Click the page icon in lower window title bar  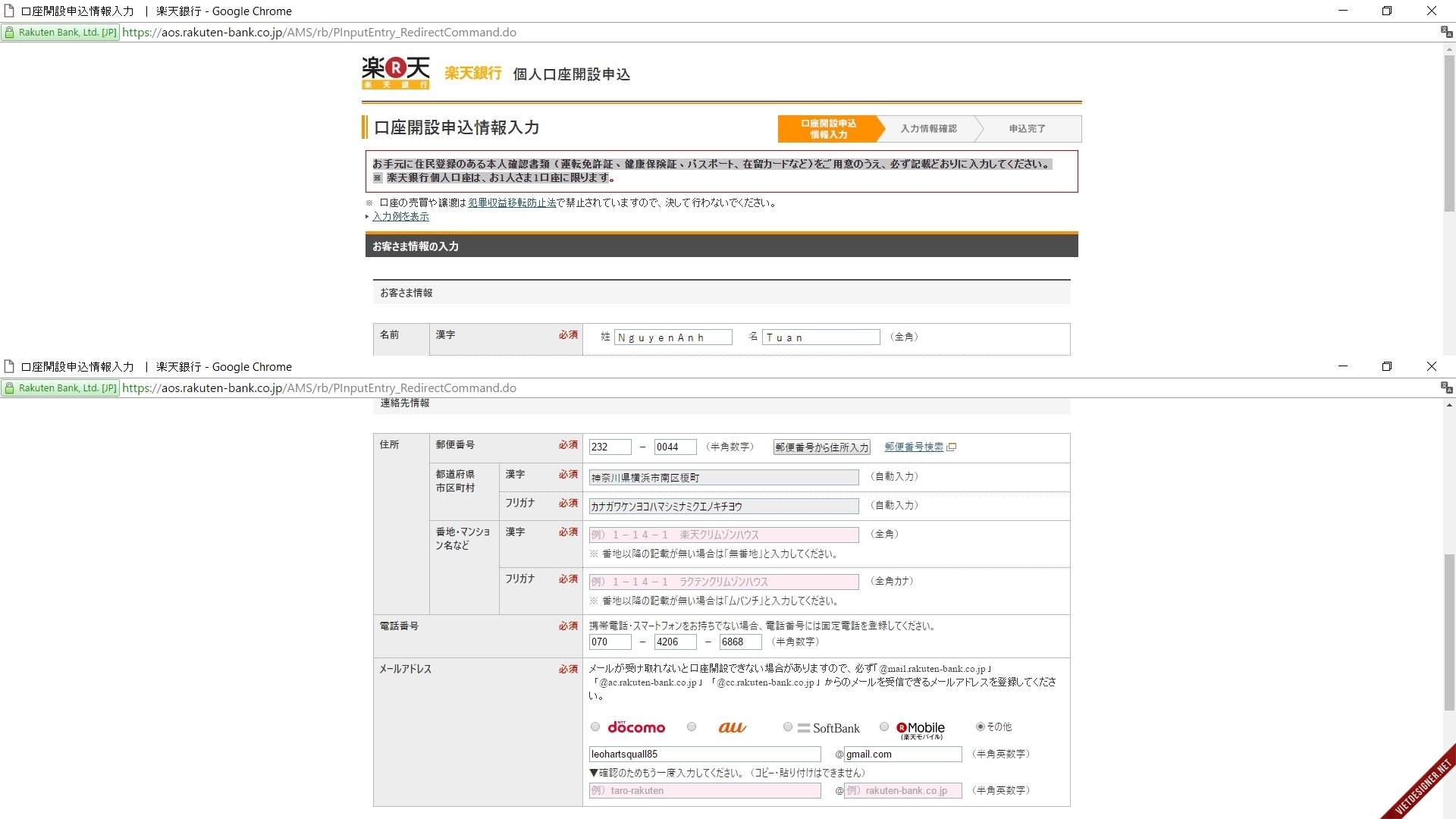pos(9,366)
